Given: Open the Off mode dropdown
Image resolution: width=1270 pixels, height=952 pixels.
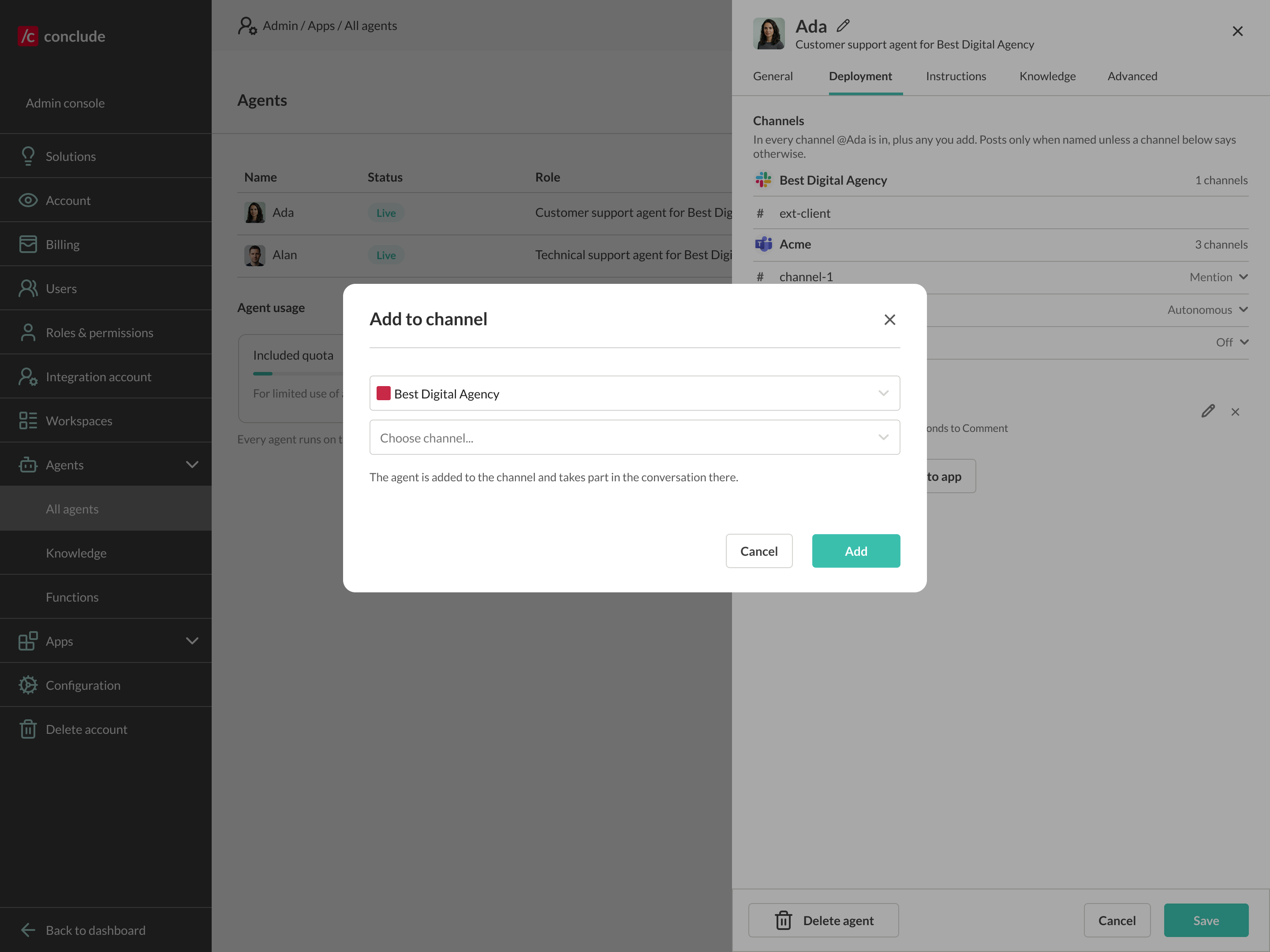Looking at the screenshot, I should (x=1232, y=342).
